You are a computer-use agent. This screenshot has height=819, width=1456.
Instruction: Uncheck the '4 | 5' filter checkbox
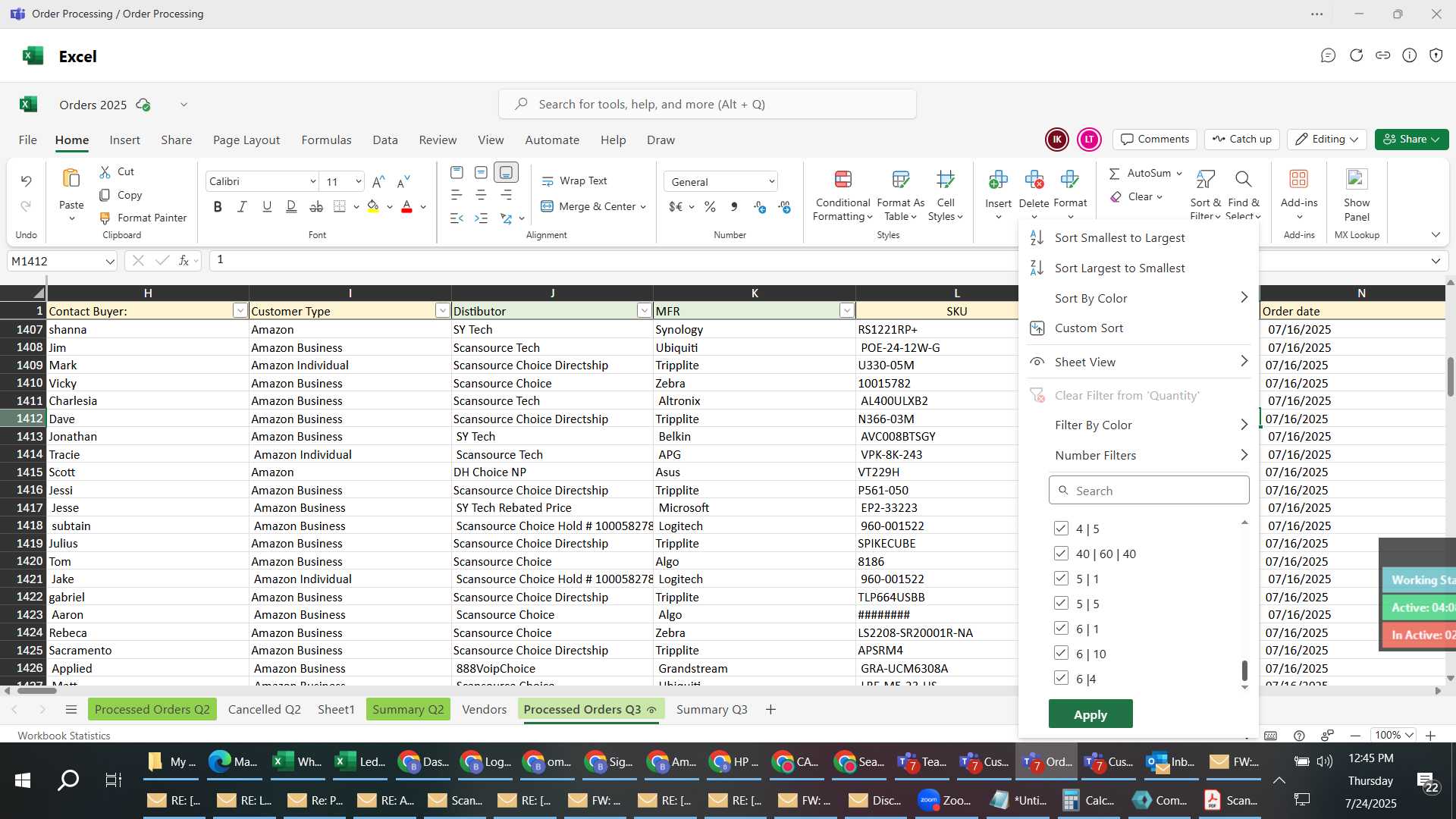coord(1061,529)
